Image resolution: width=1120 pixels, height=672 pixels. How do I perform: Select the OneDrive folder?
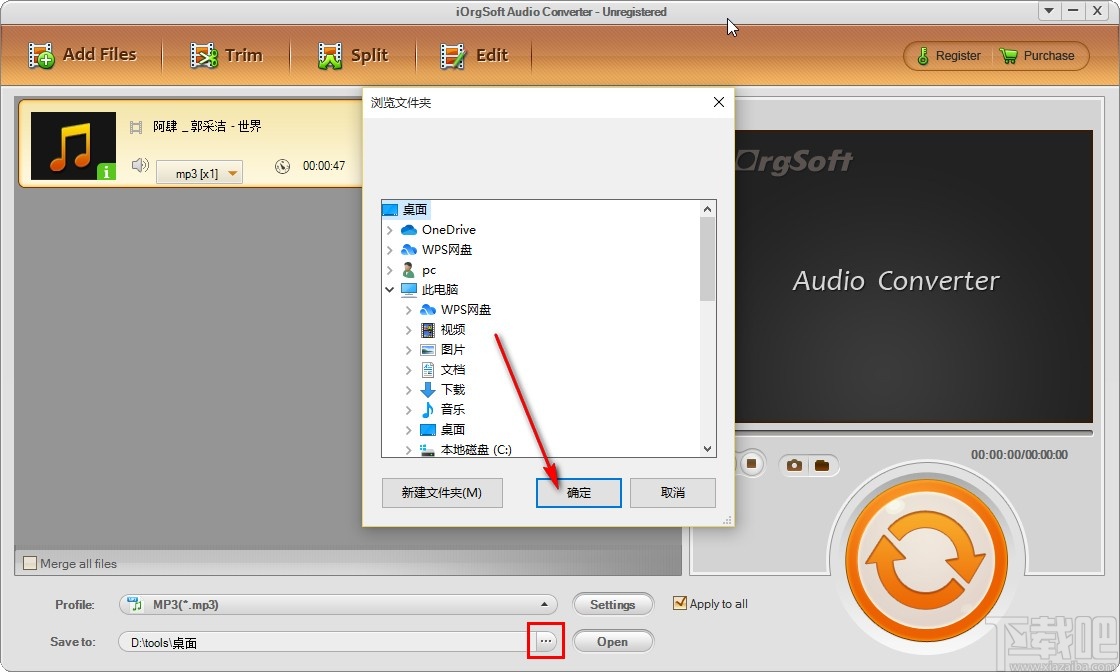point(449,229)
